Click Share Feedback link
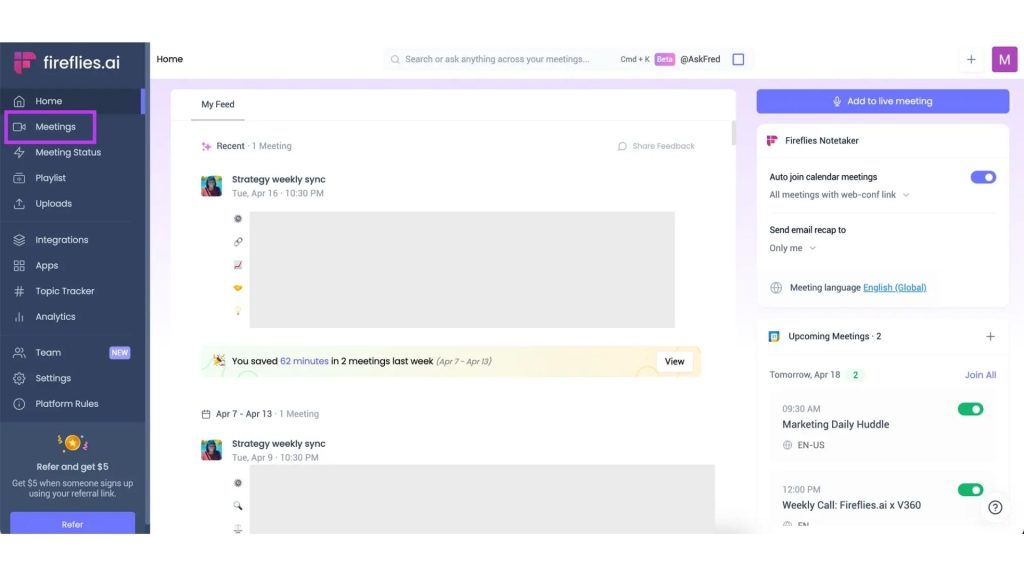Image resolution: width=1024 pixels, height=576 pixels. coord(656,146)
